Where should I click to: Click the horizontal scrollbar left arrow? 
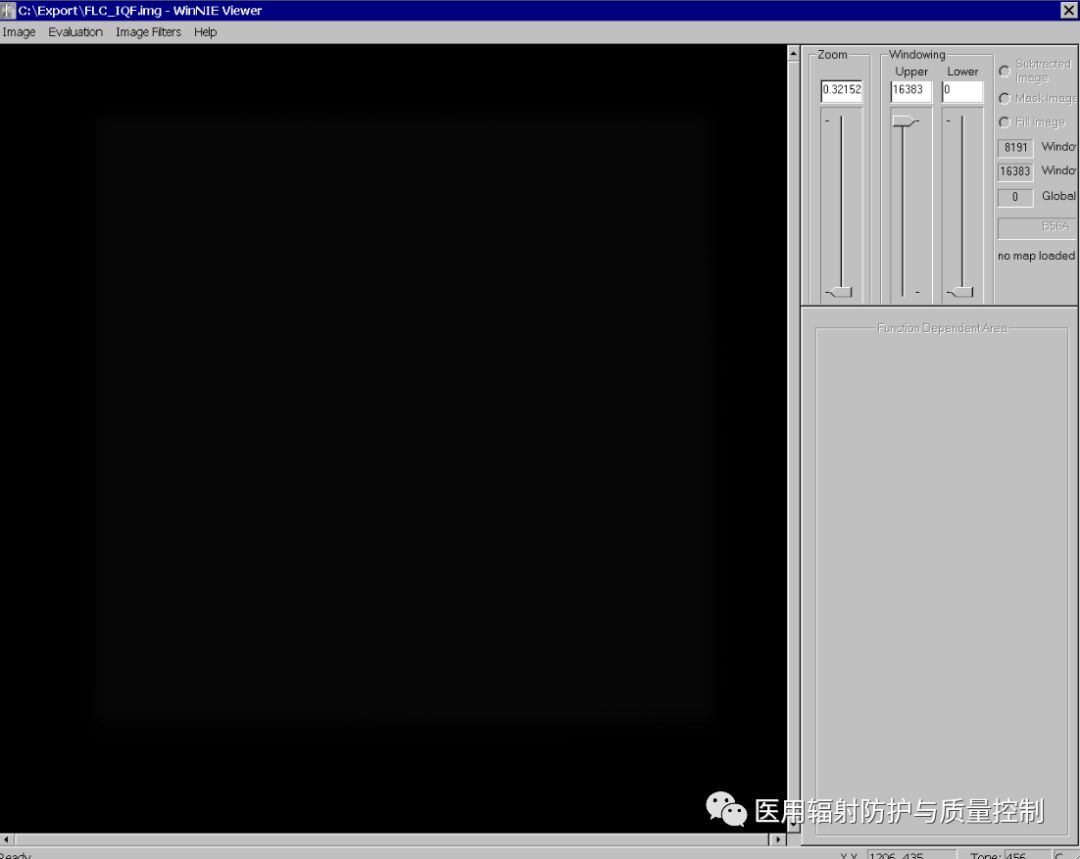(x=6, y=840)
